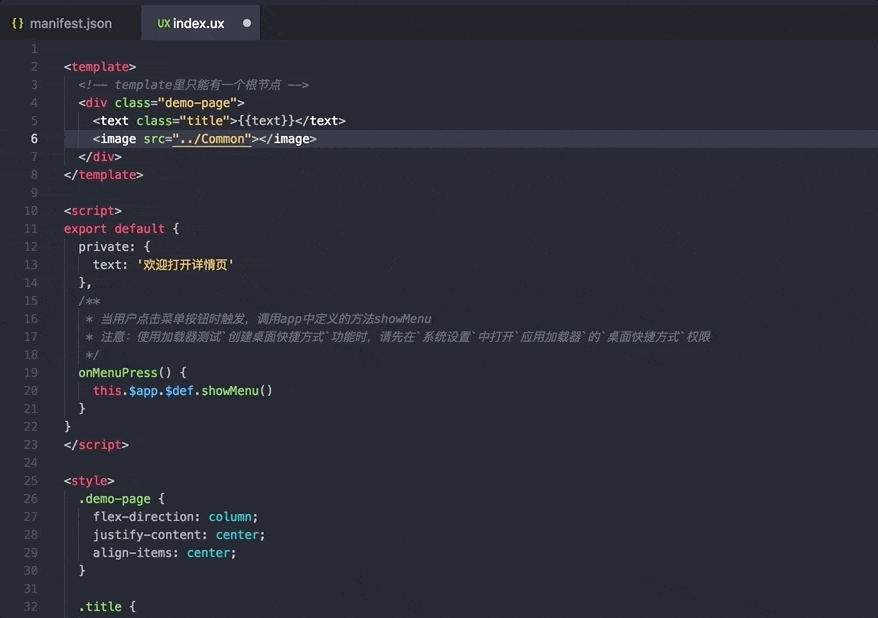Click the UX file icon on index.ux tab
Screen dimensions: 878x618
pyautogui.click(x=164, y=24)
